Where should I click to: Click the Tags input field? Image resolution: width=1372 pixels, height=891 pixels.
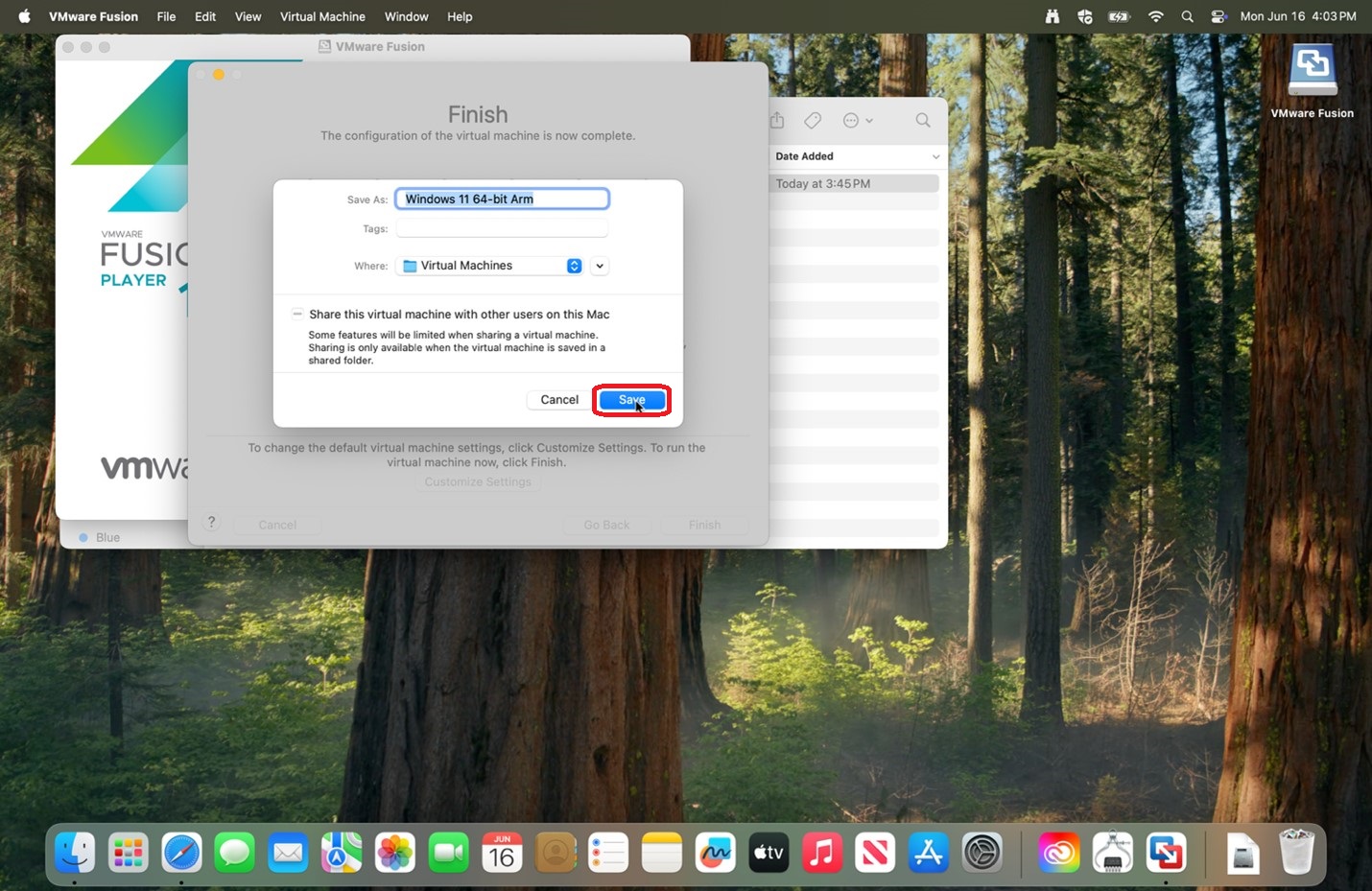(x=502, y=228)
